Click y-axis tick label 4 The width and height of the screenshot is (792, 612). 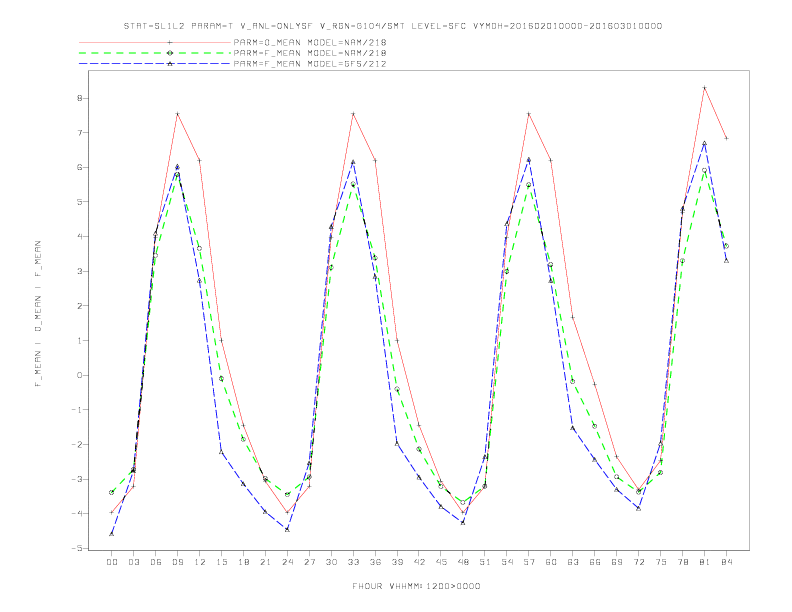(x=79, y=236)
